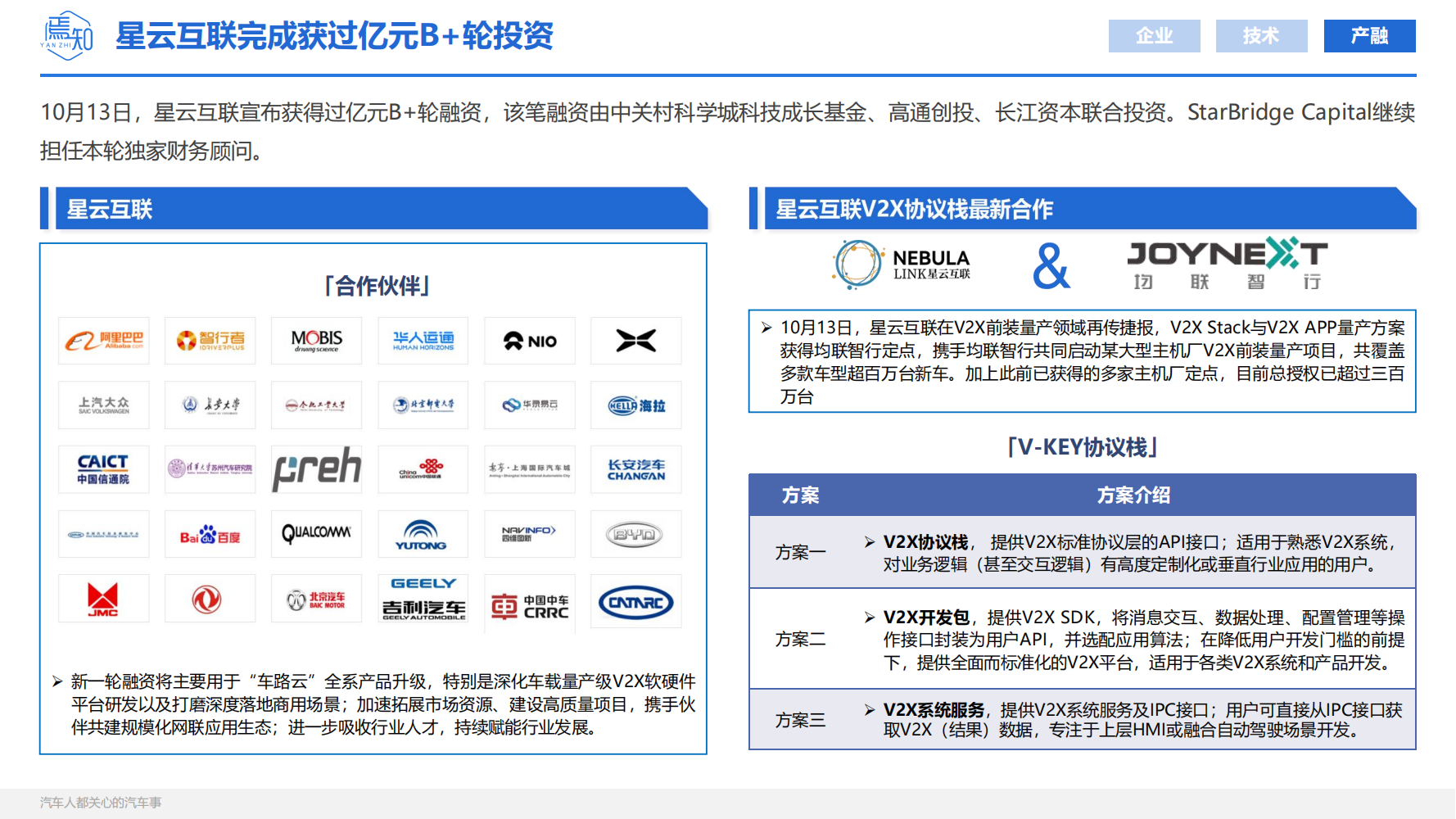Click the CAICT 中国信通院 logo

point(104,469)
